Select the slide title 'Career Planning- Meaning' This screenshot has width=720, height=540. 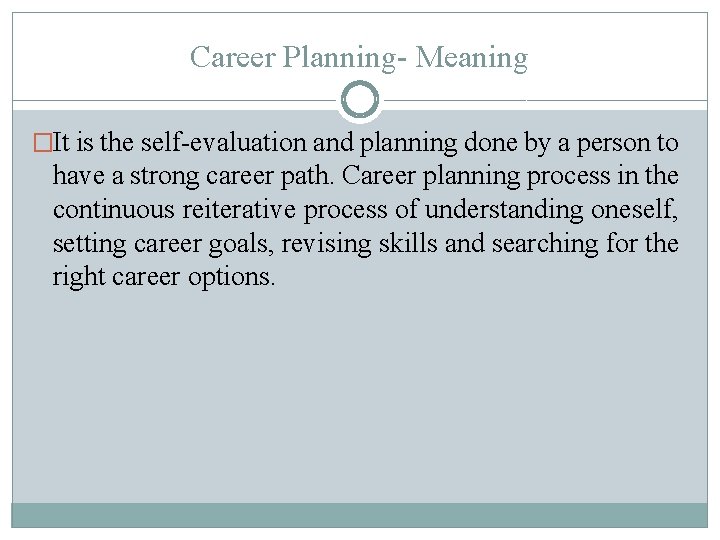(x=359, y=58)
